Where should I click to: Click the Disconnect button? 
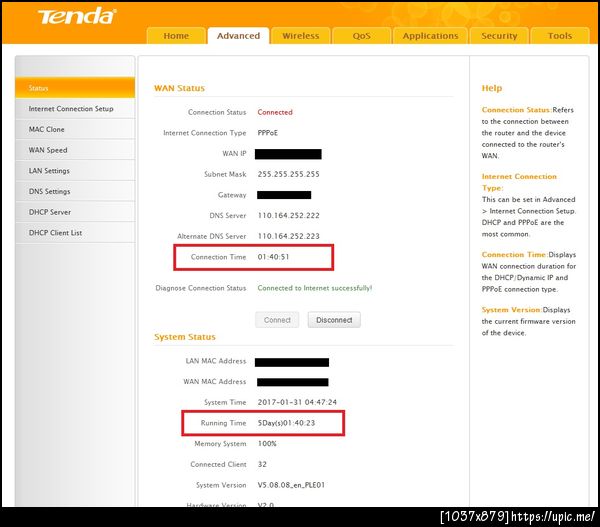334,320
